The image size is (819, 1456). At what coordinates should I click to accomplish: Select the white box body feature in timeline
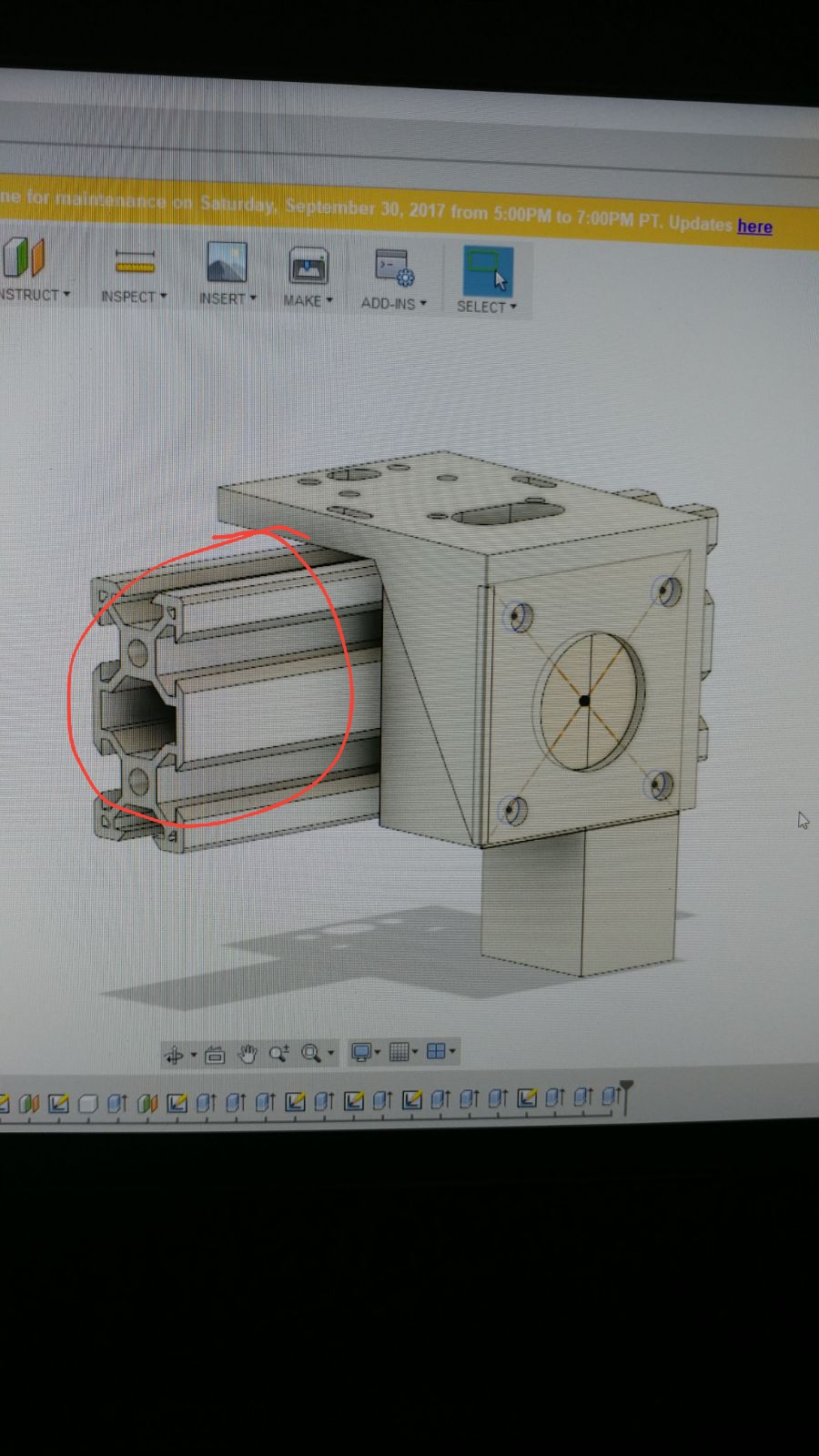[87, 1104]
